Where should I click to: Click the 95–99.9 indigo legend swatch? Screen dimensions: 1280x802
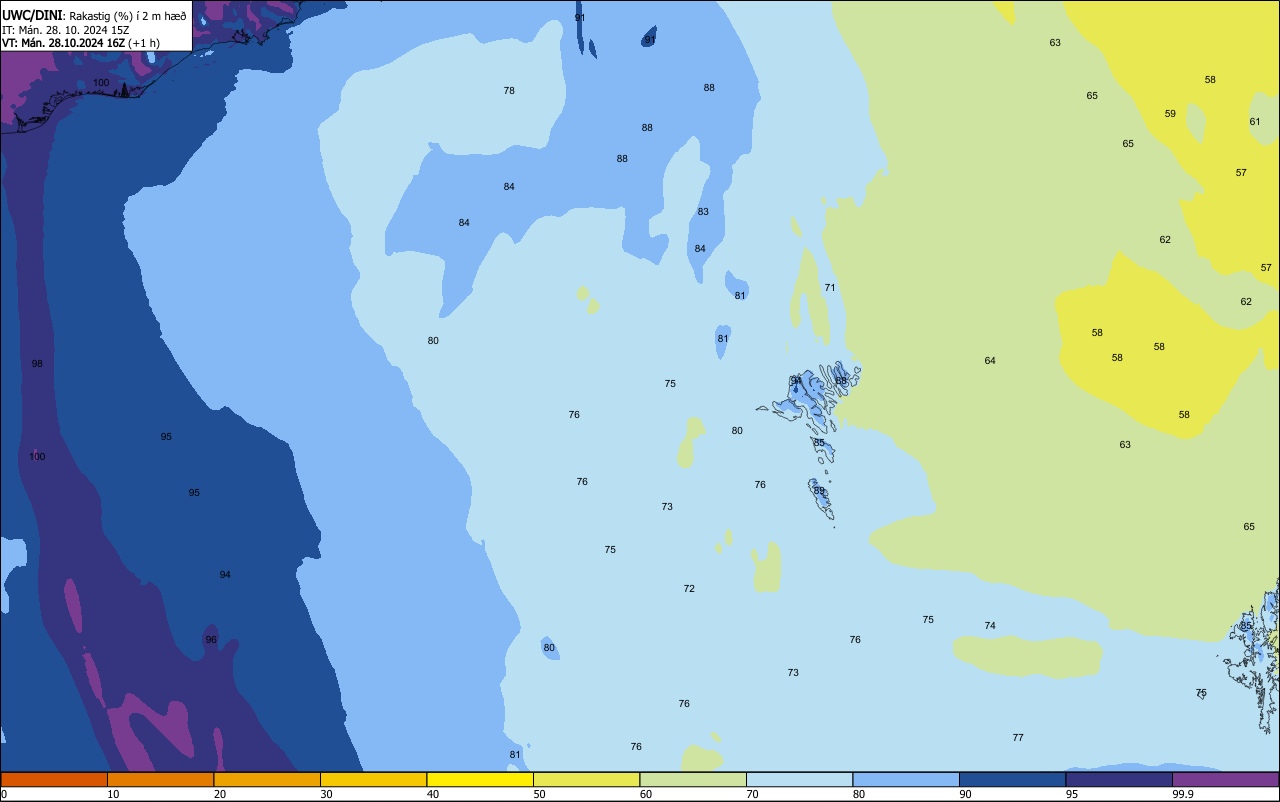(1119, 779)
